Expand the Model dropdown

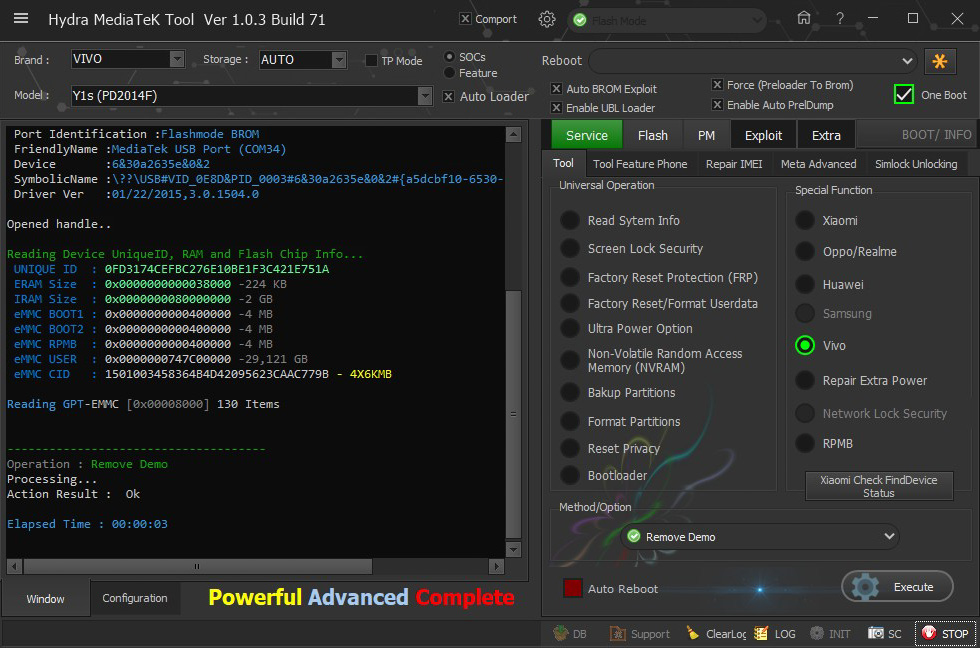425,96
